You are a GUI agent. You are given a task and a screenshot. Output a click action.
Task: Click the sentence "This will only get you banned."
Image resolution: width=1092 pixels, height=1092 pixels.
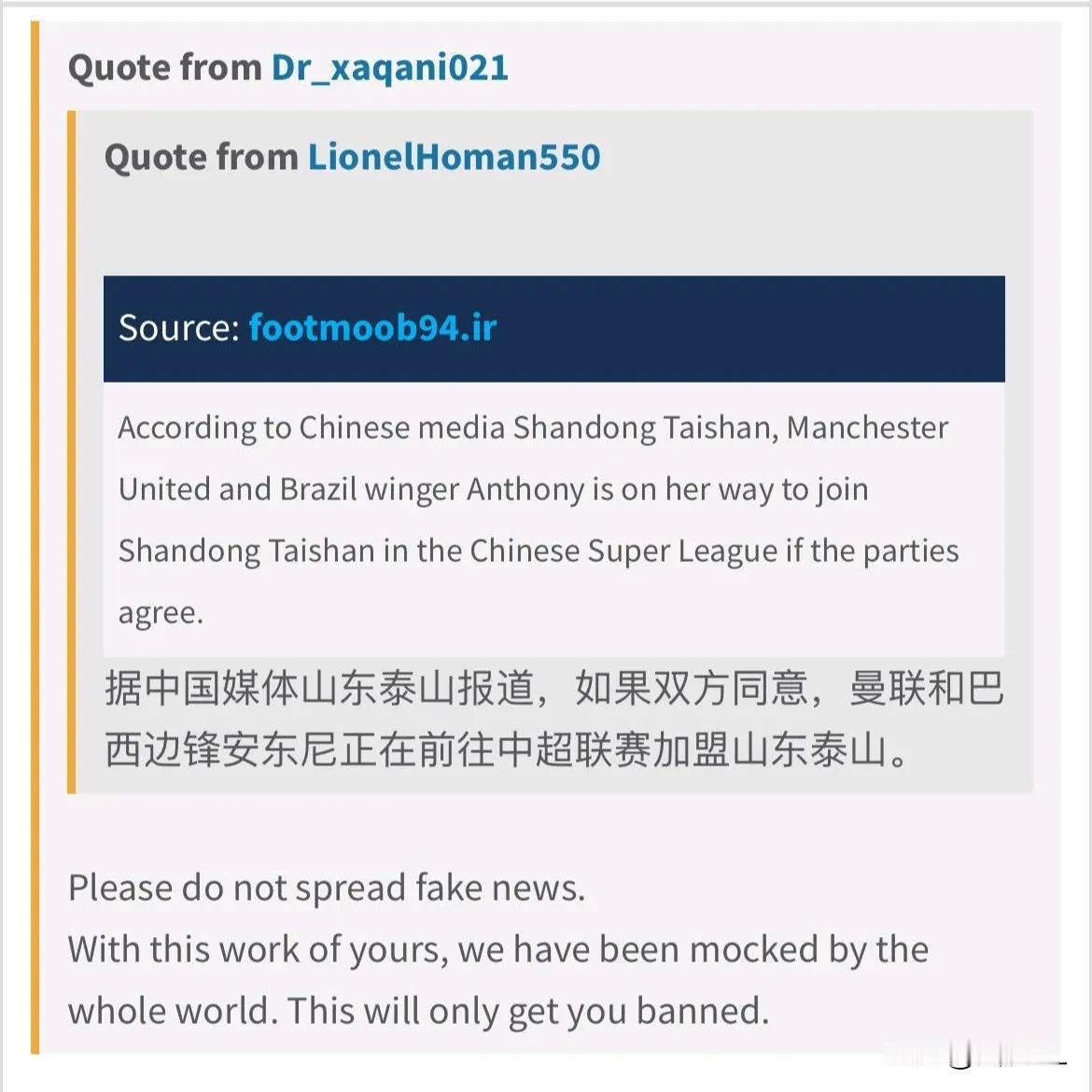point(528,1011)
